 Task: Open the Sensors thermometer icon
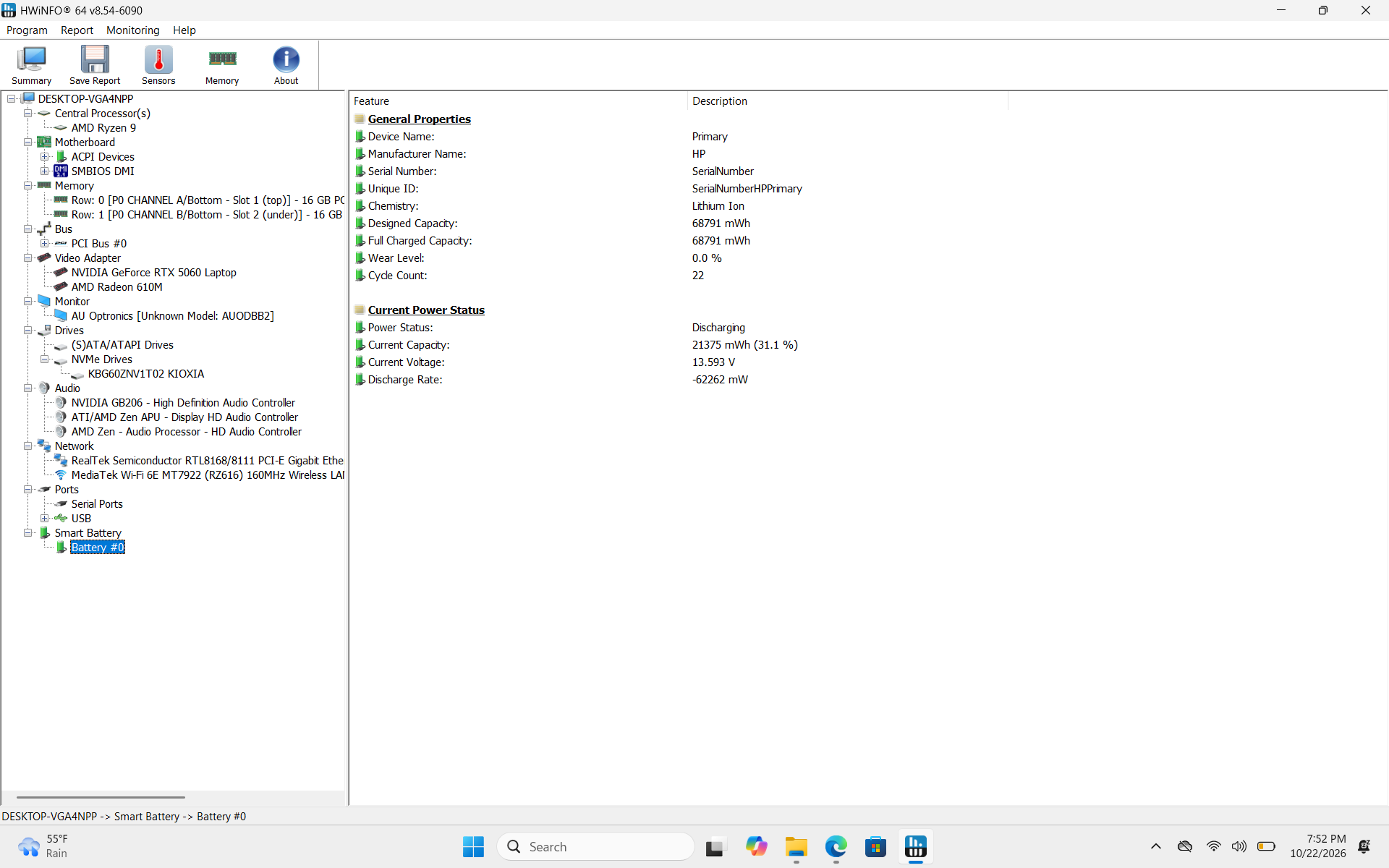pyautogui.click(x=158, y=65)
